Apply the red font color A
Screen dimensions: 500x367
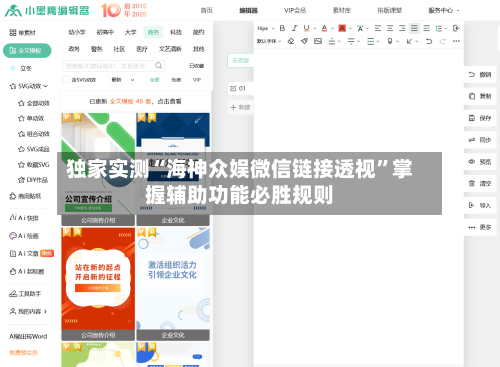pyautogui.click(x=324, y=28)
